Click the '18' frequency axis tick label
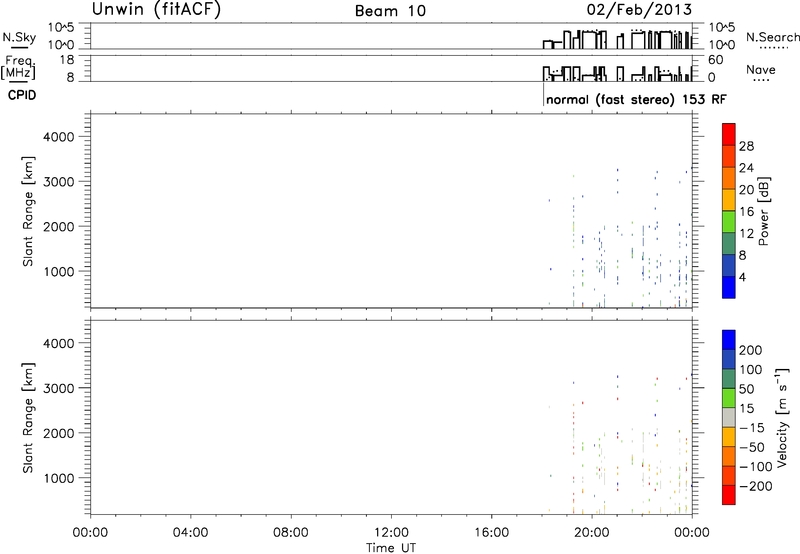This screenshot has height=554, width=800. tap(67, 60)
